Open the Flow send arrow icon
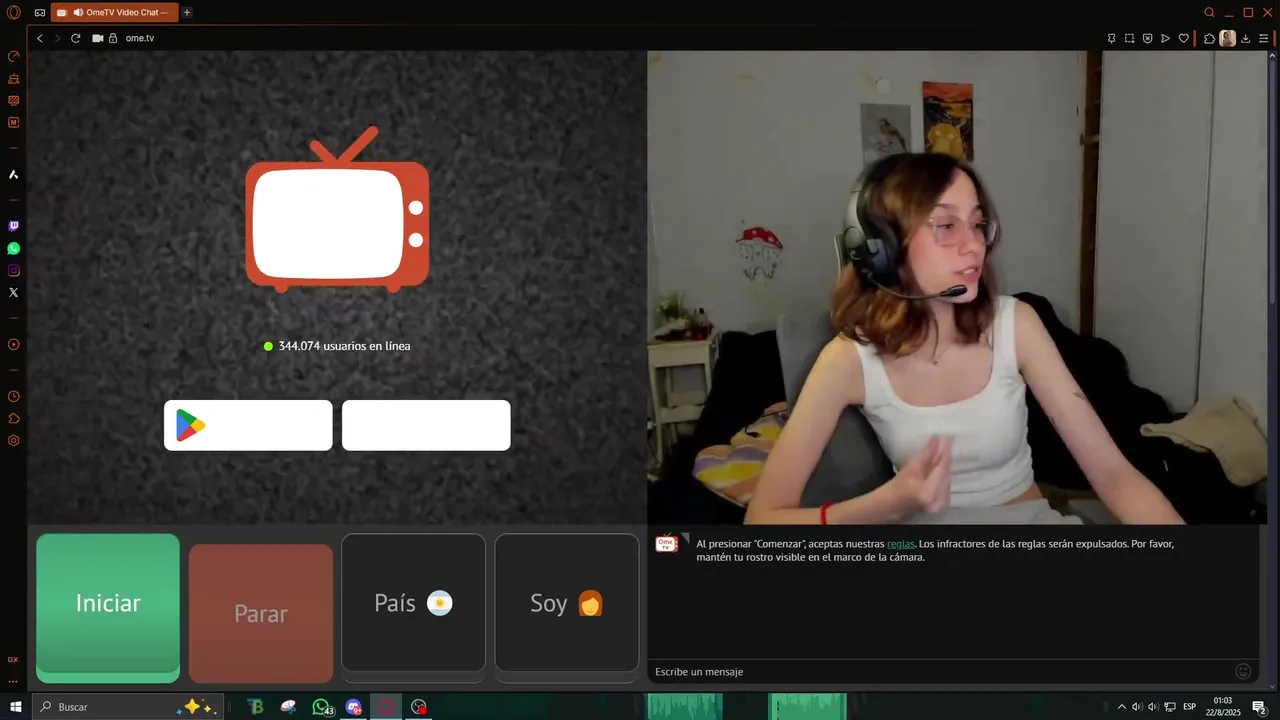Screen dimensions: 1280x720 (1165, 38)
